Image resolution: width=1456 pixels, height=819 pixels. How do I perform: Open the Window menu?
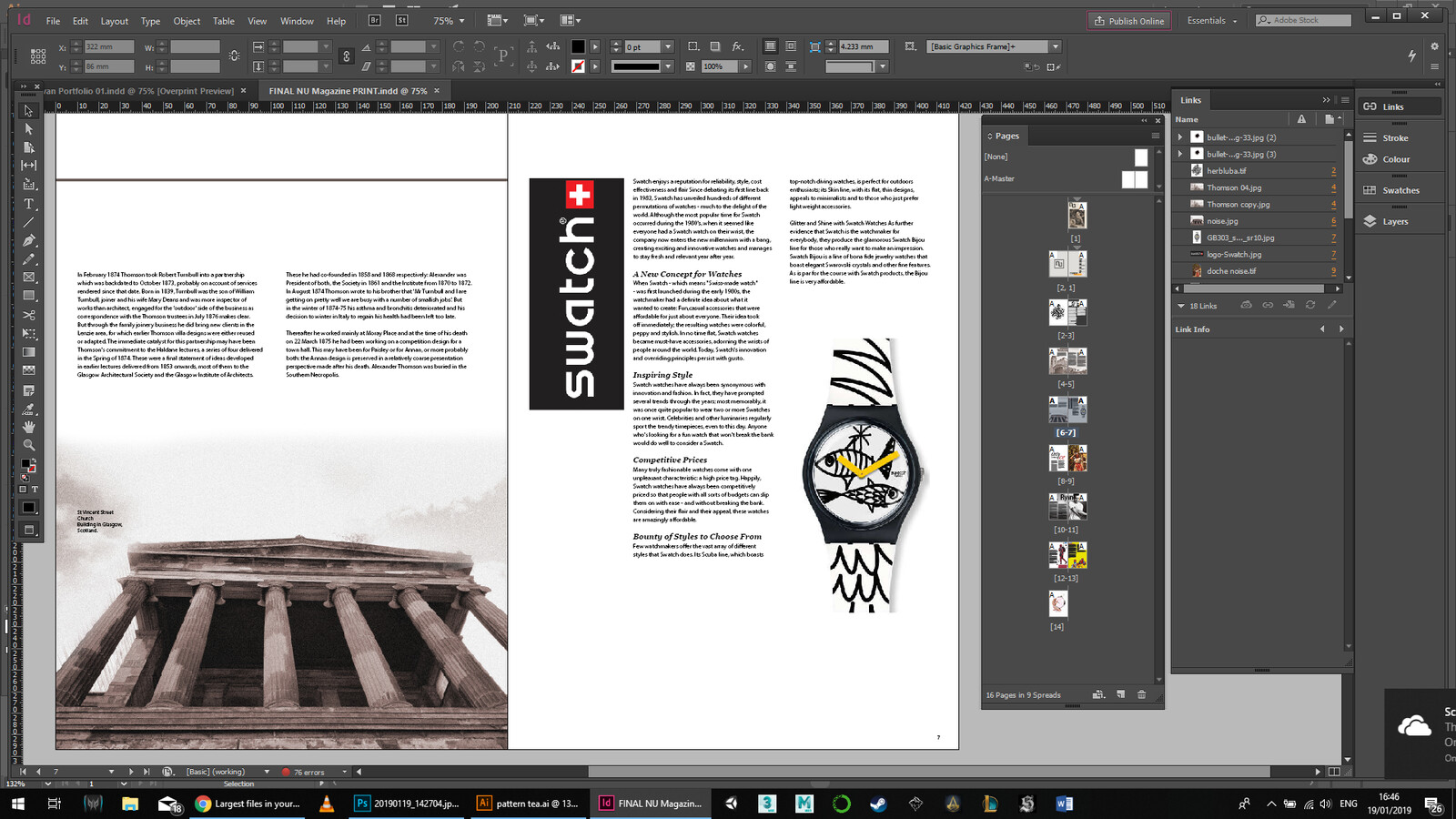coord(297,21)
